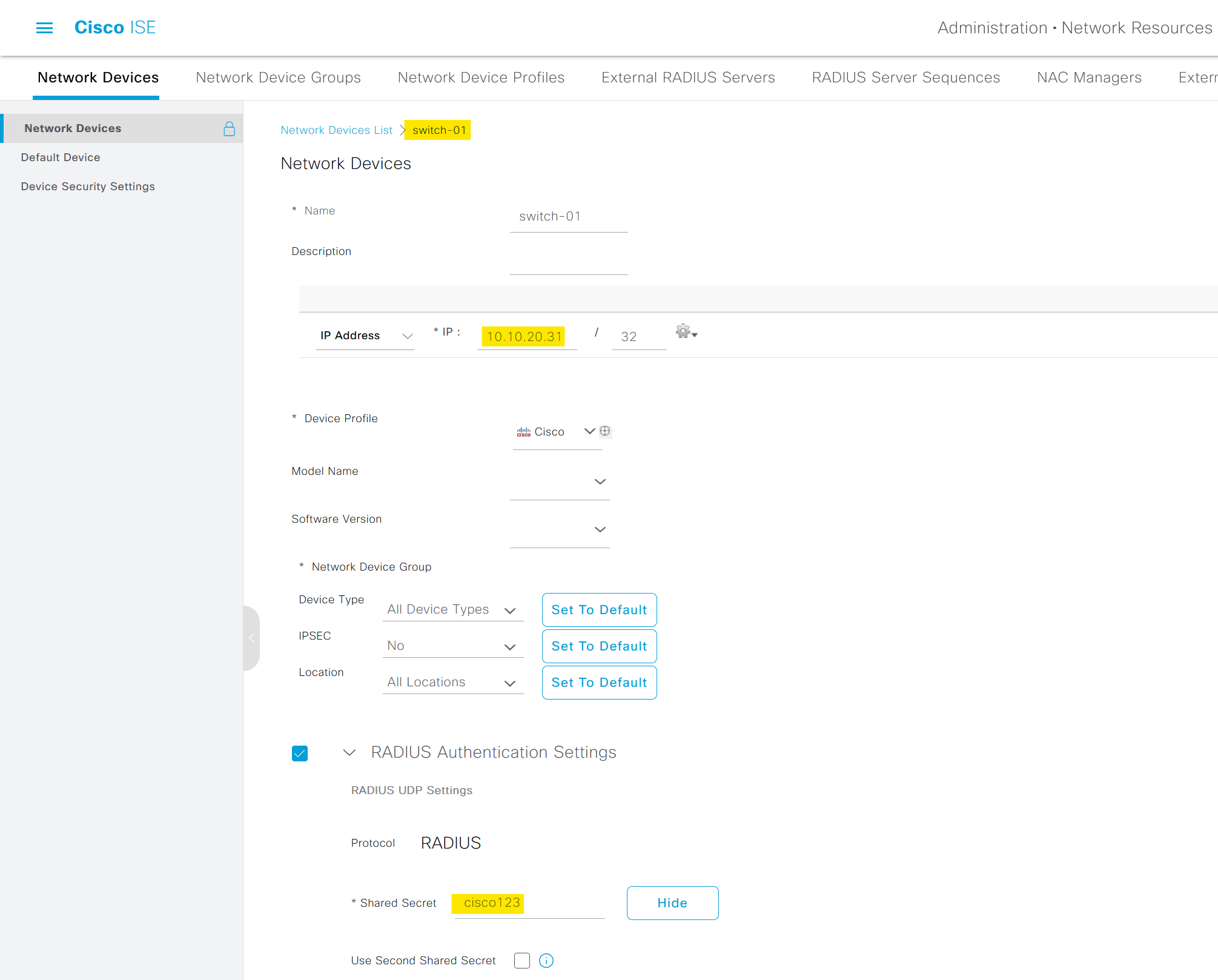Set Device Type back to default
Viewport: 1218px width, 980px height.
599,609
